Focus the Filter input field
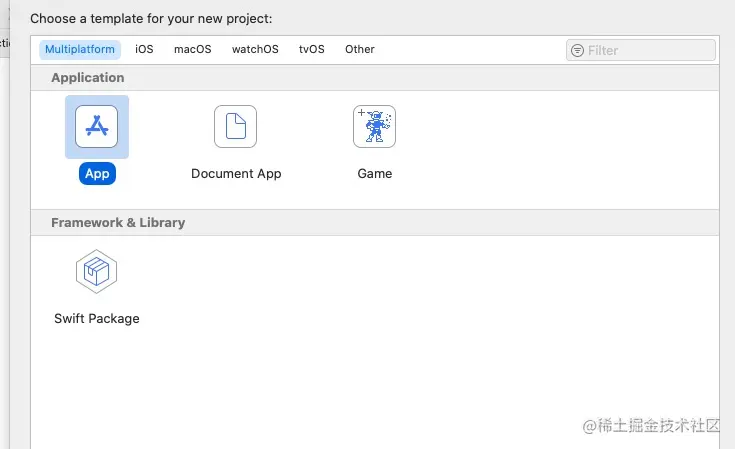The image size is (735, 449). [x=641, y=50]
